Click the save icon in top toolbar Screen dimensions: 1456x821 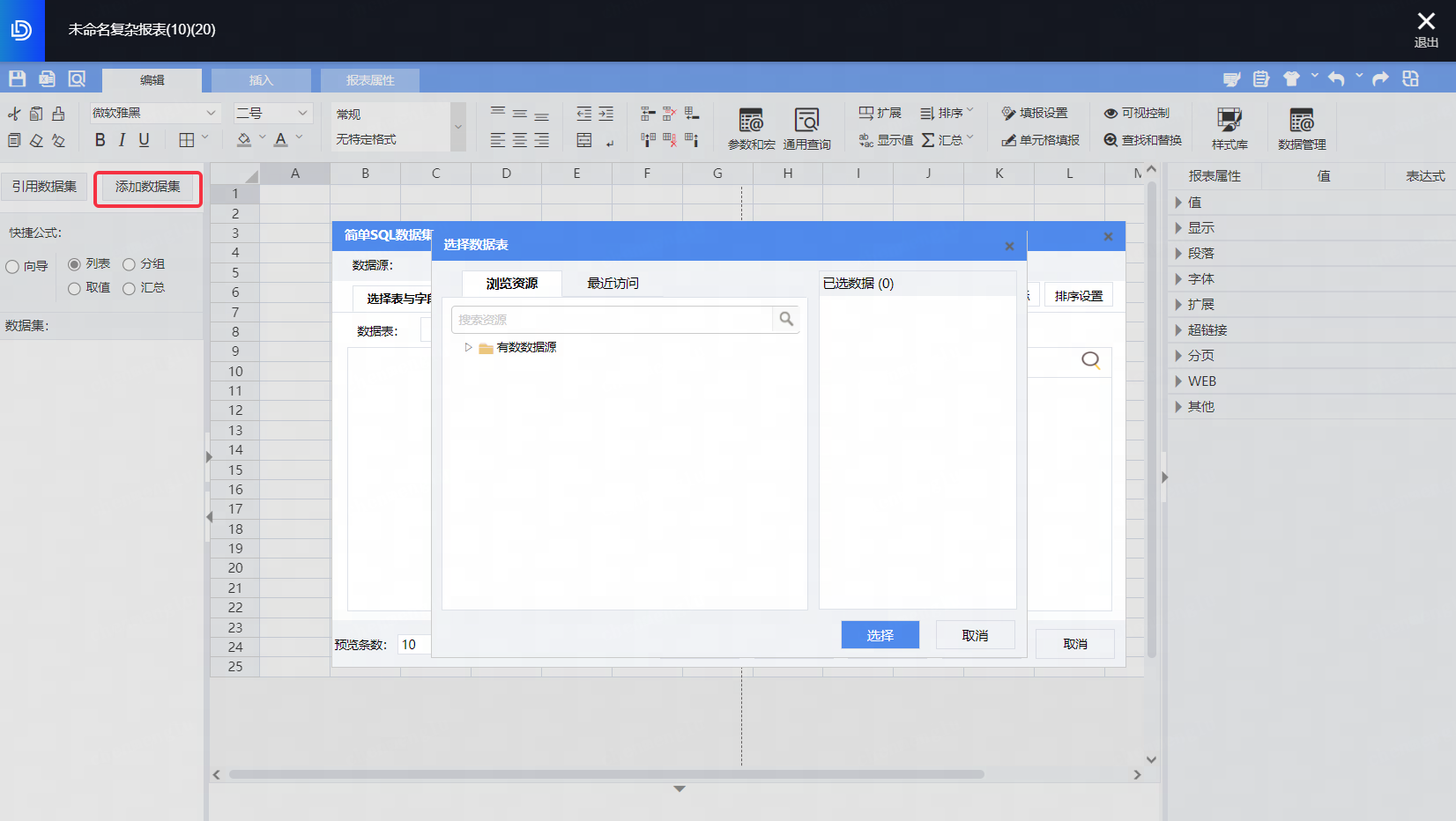(18, 79)
